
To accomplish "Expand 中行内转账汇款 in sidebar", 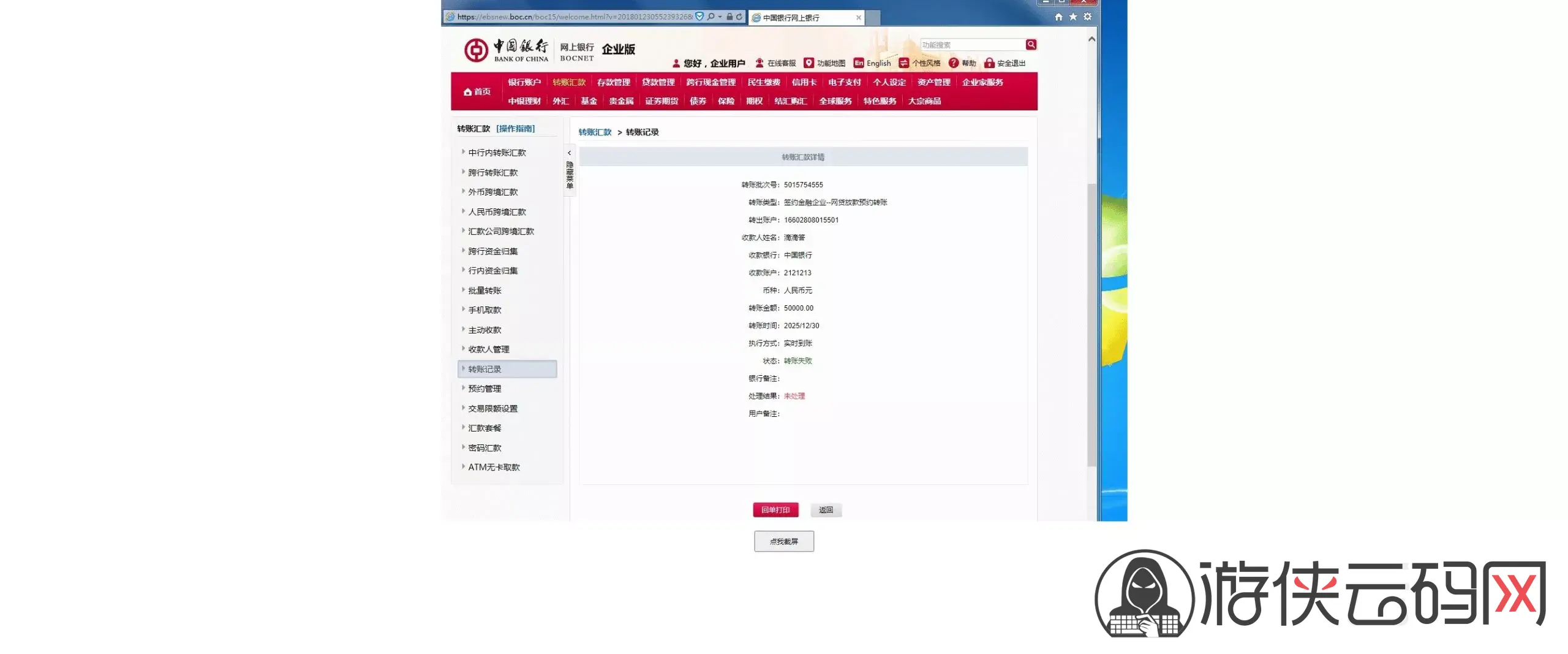I will (497, 153).
